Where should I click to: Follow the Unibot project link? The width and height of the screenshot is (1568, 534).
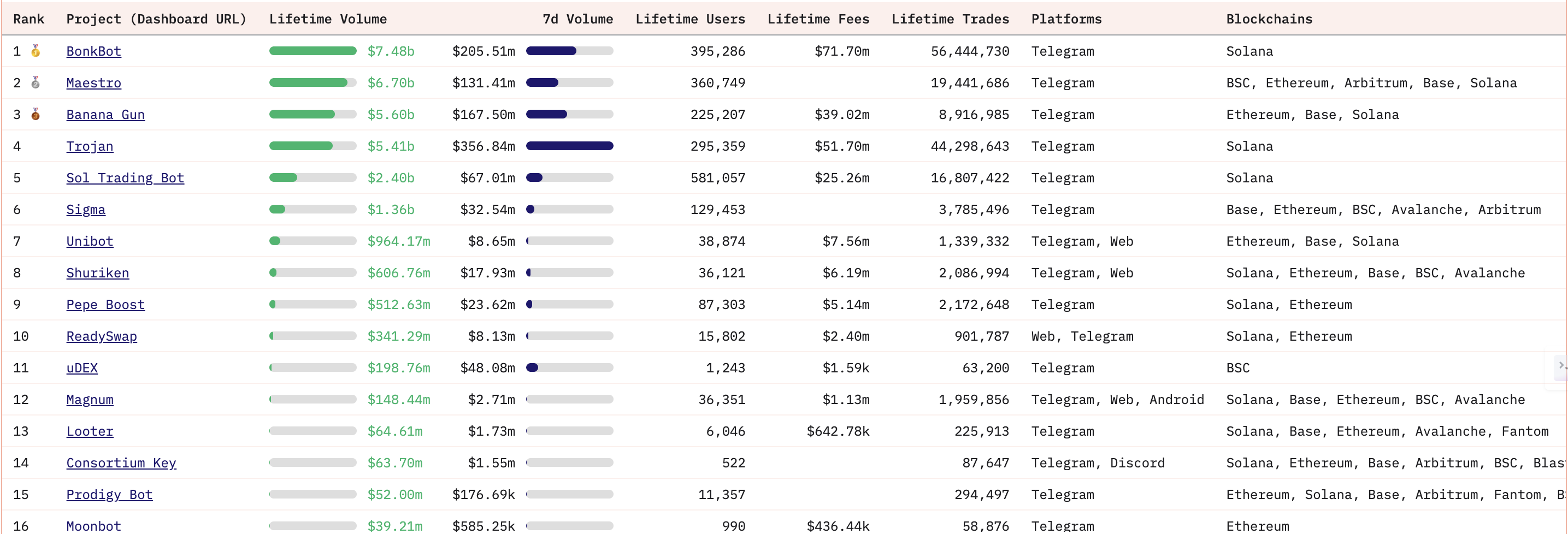click(90, 241)
